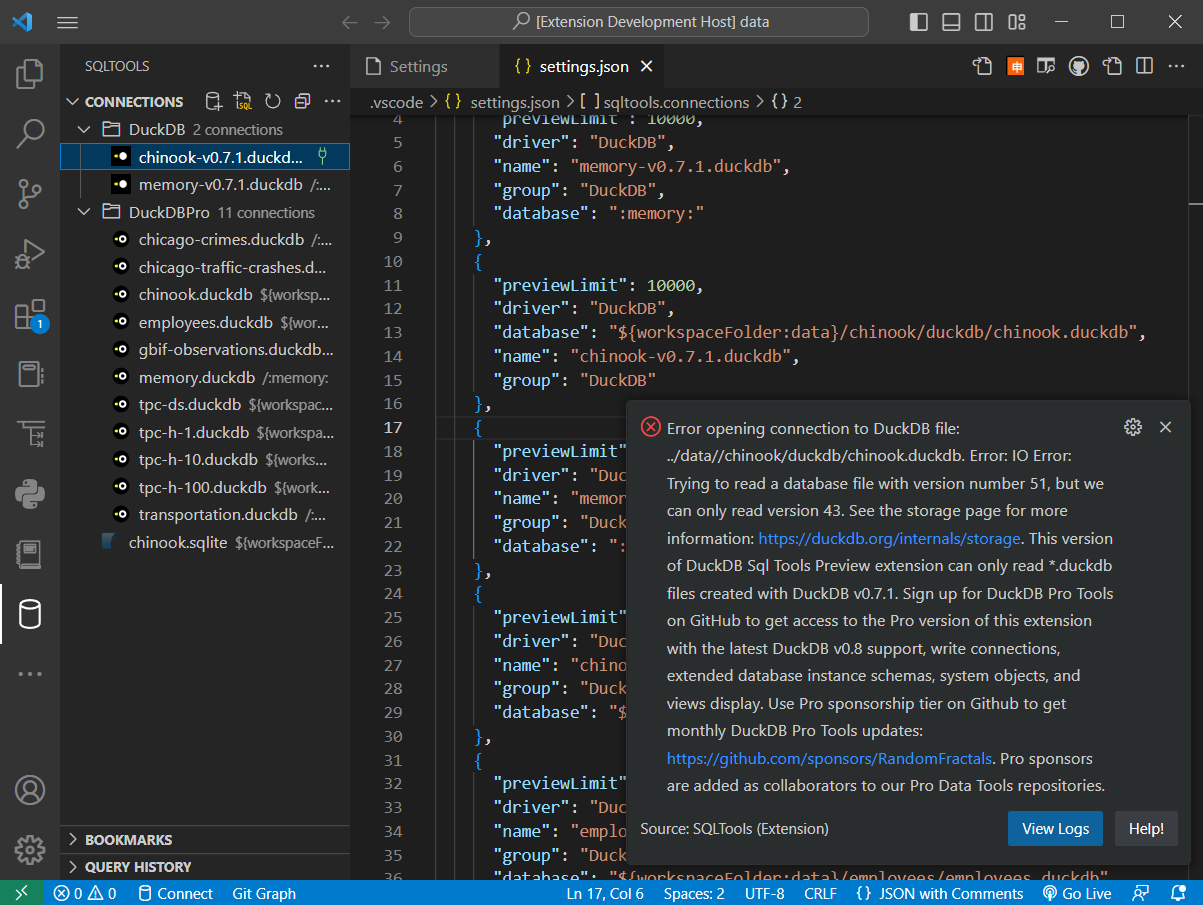
Task: Open the Source Control view
Action: point(30,194)
